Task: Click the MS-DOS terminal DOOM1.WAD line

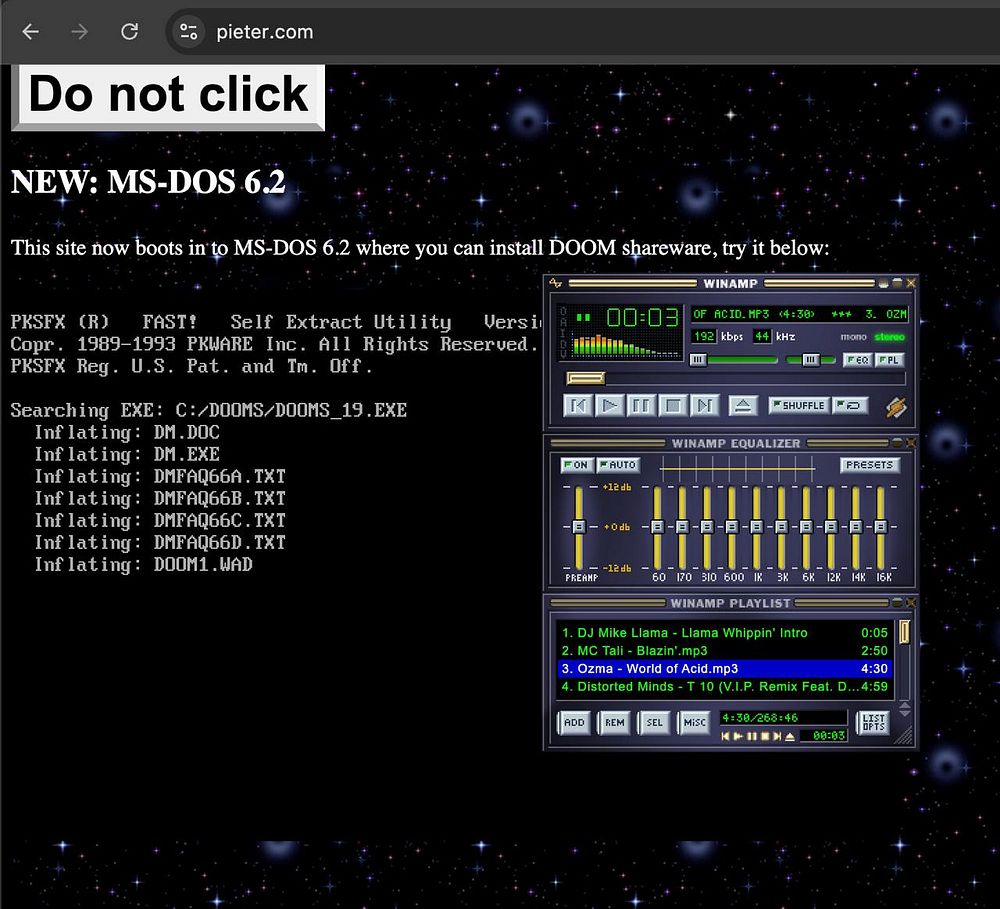Action: tap(143, 565)
